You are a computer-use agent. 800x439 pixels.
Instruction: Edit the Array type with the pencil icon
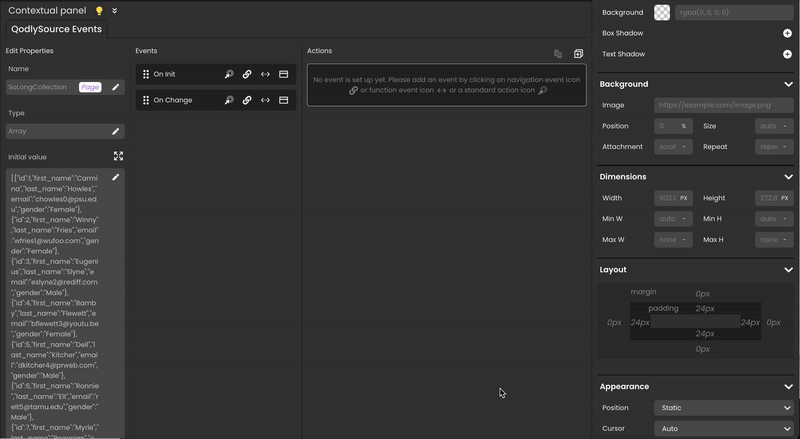click(x=115, y=131)
